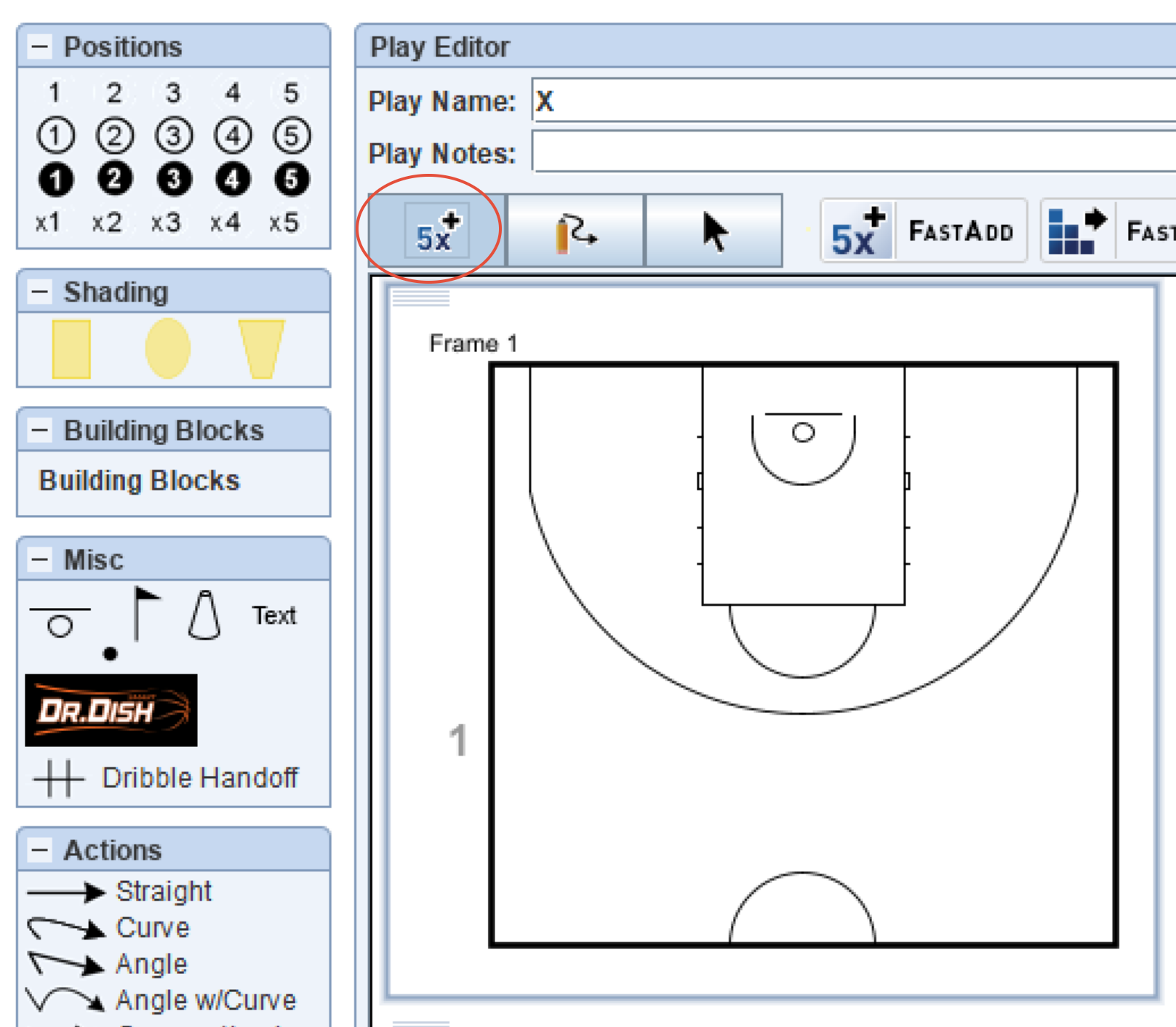The image size is (1176, 1027).
Task: Collapse the Actions panel
Action: [40, 850]
